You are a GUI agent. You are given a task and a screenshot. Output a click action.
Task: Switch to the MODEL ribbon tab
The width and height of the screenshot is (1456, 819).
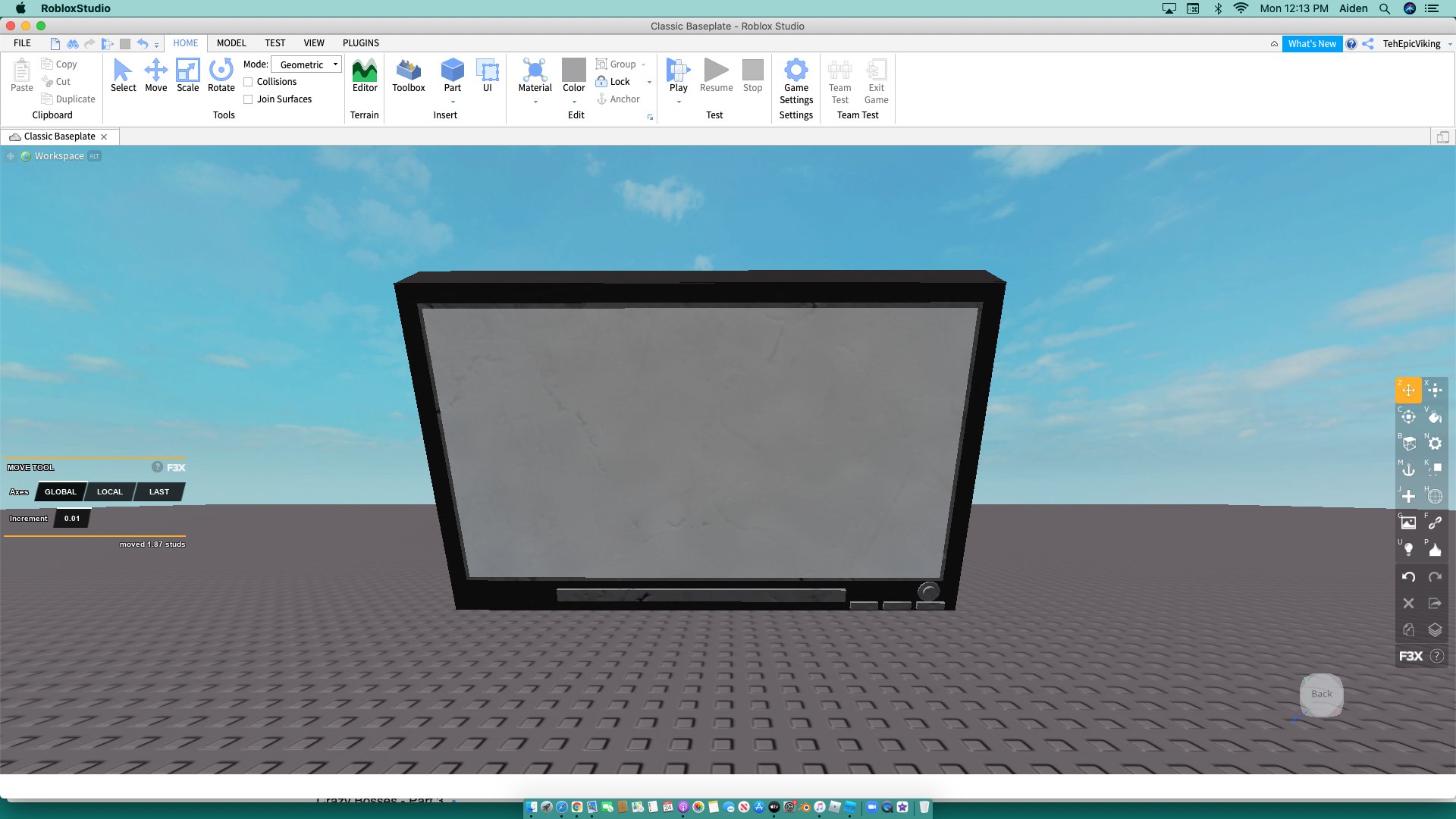(231, 43)
